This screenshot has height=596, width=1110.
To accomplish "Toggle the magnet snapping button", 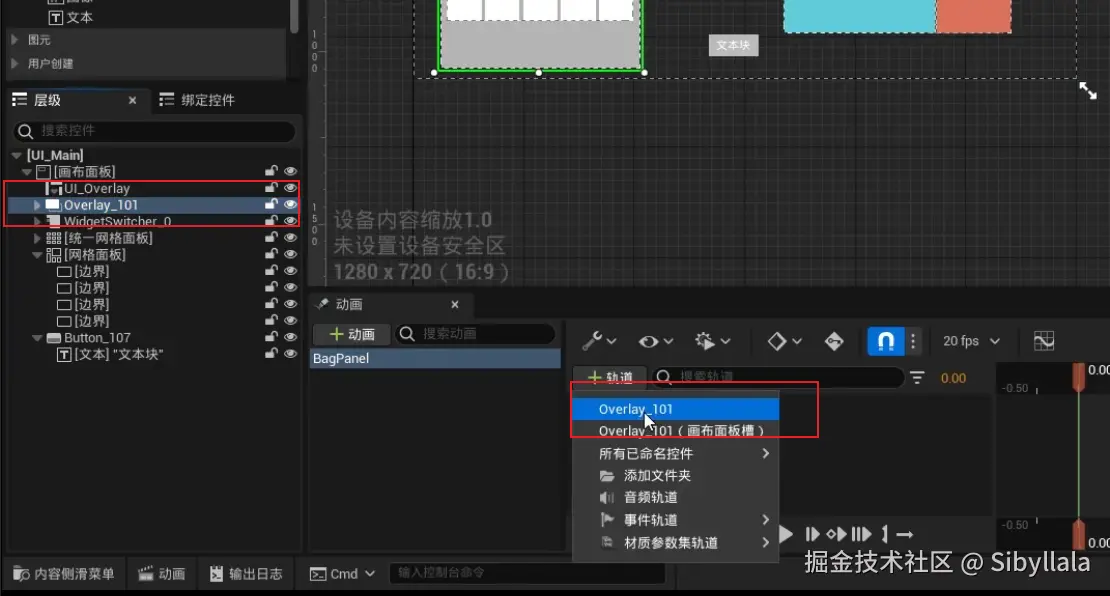I will tap(886, 341).
